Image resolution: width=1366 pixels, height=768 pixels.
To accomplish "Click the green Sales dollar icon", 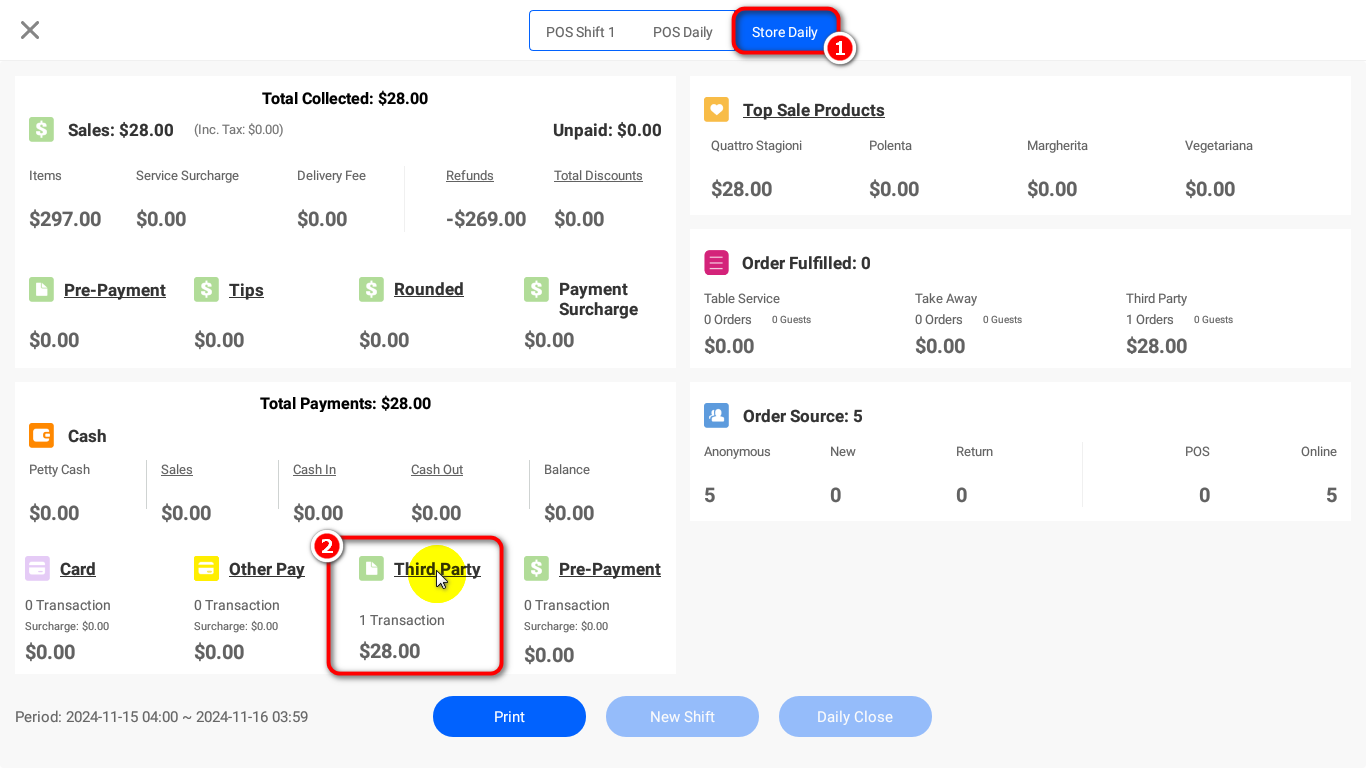I will point(41,129).
